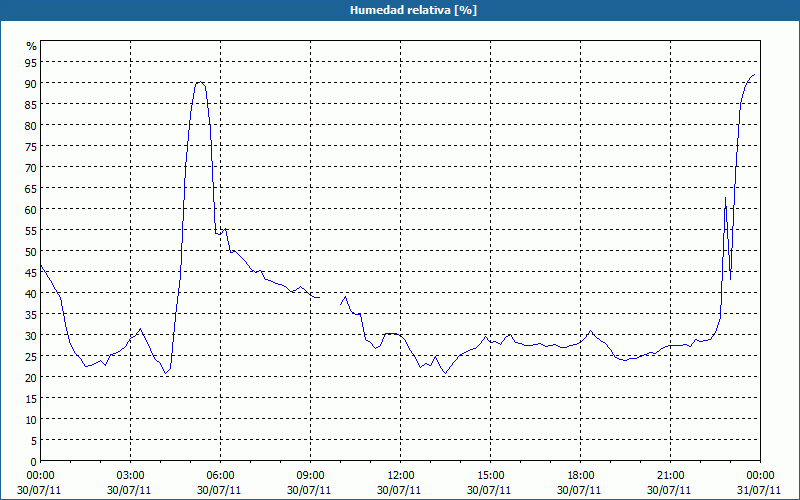Select the 55 y-axis tick label
Screen dimensions: 800x500
(31, 230)
